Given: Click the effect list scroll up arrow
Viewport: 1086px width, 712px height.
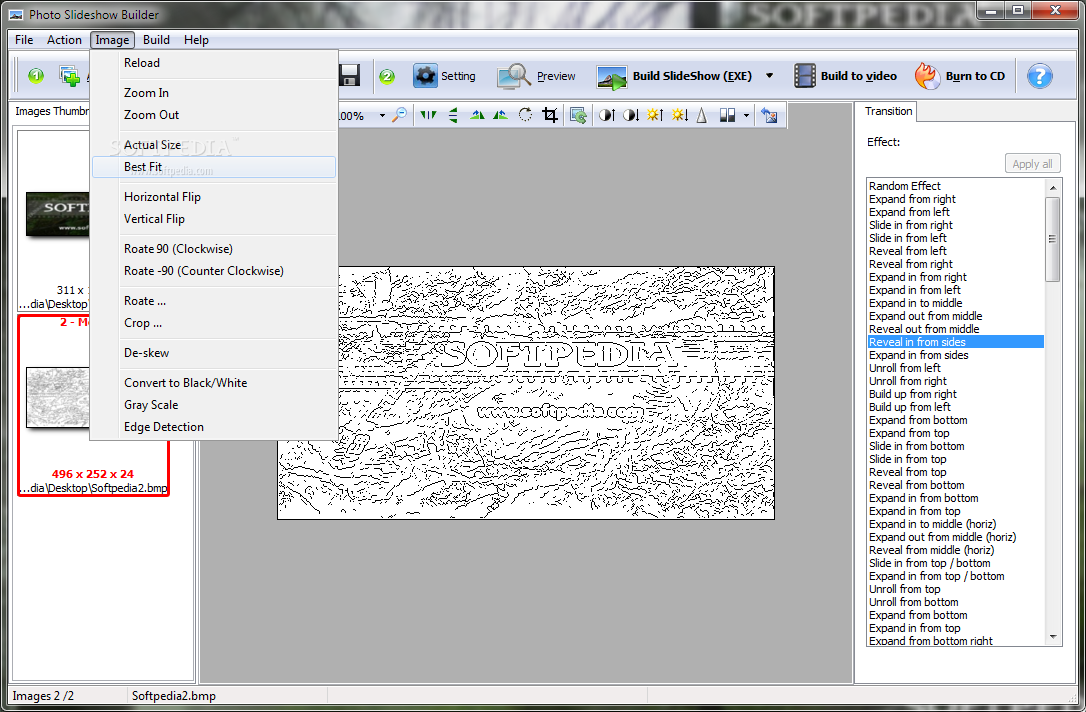Looking at the screenshot, I should click(1053, 188).
